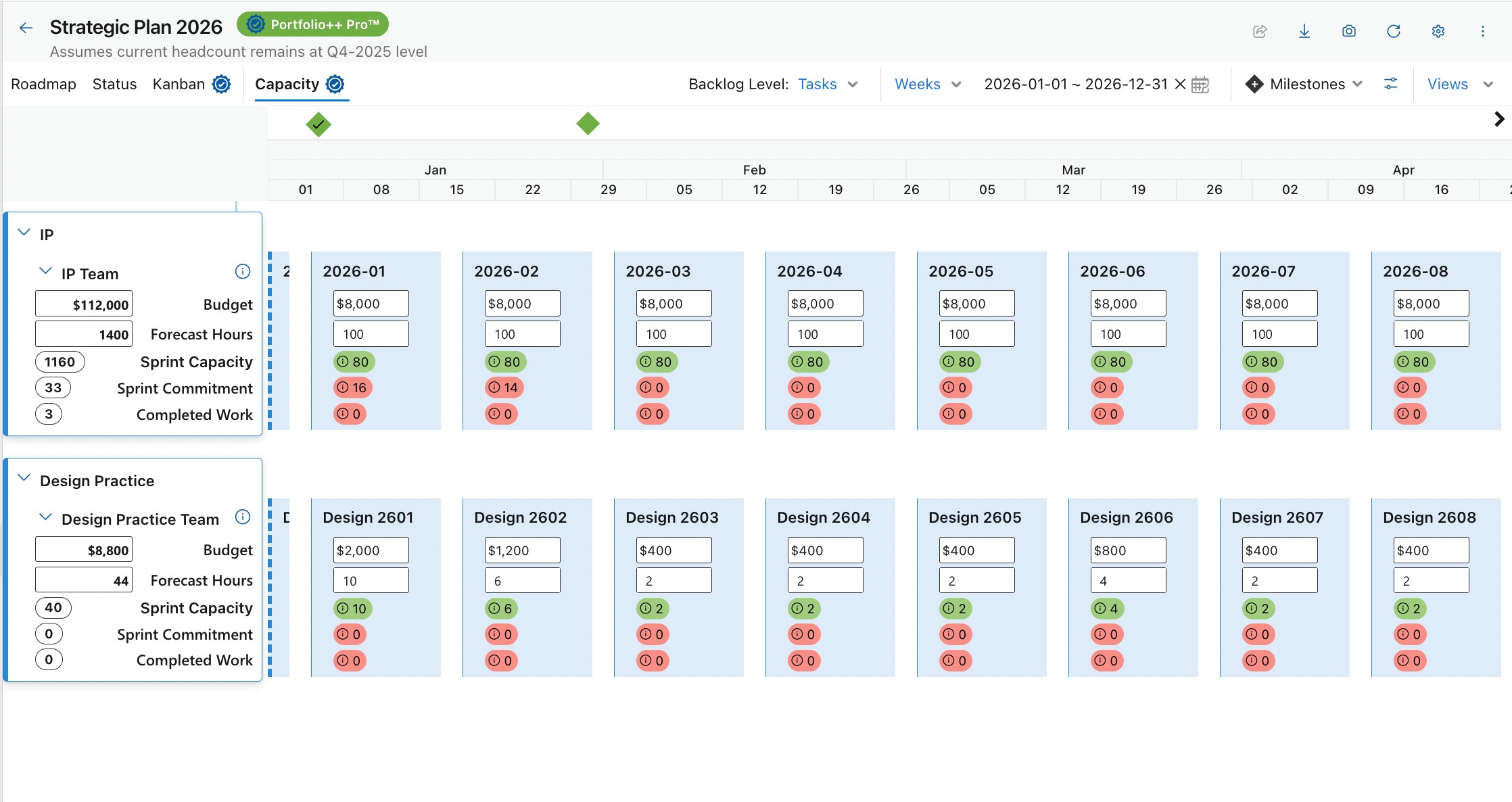The width and height of the screenshot is (1512, 802).
Task: Click the download export icon
Action: [x=1304, y=31]
